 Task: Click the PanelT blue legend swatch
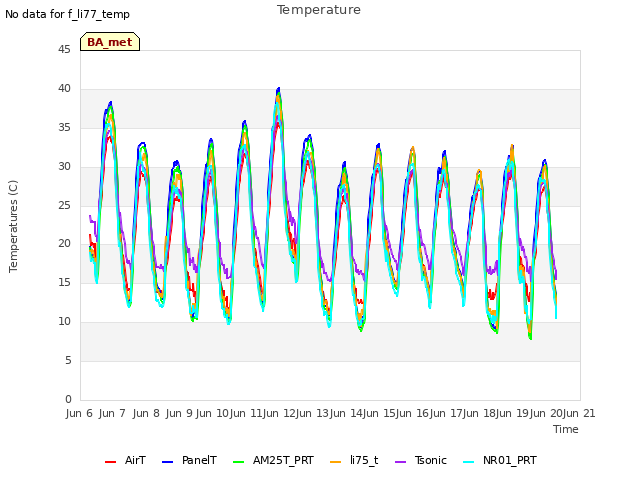tap(167, 462)
